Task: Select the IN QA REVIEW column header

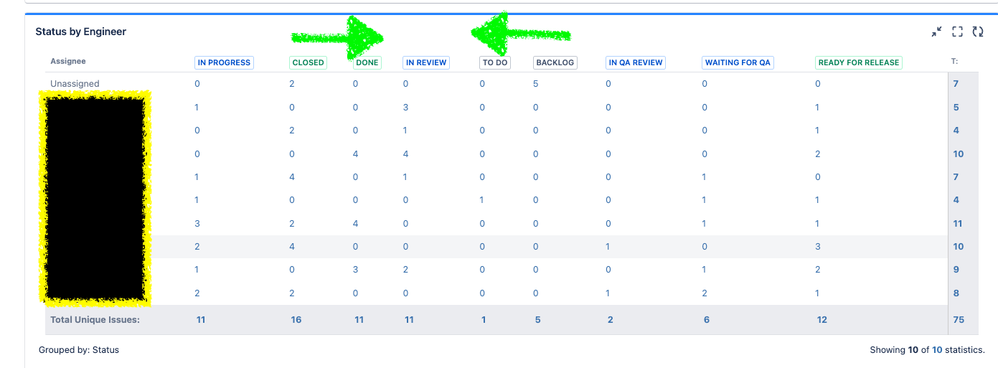Action: [635, 62]
